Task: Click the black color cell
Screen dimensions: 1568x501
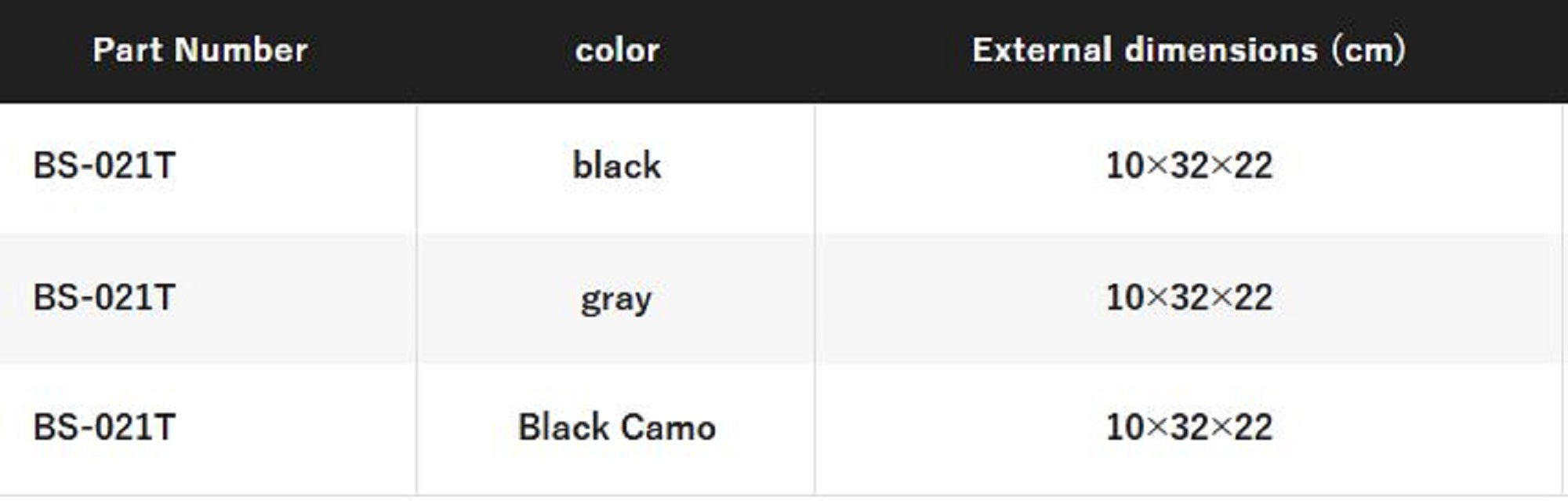Action: click(x=617, y=165)
